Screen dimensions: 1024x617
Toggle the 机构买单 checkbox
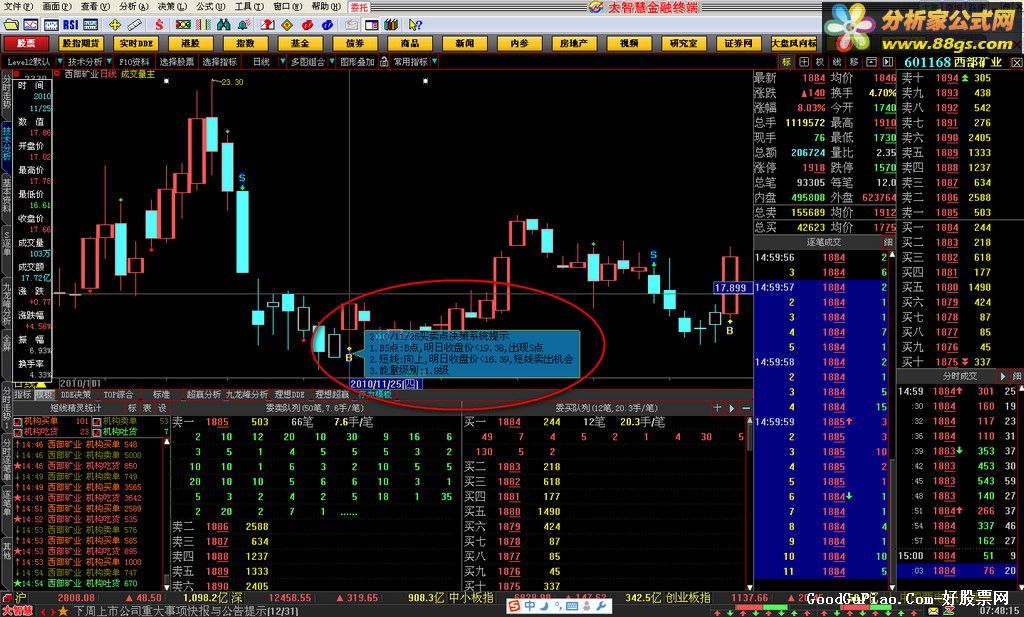click(18, 422)
